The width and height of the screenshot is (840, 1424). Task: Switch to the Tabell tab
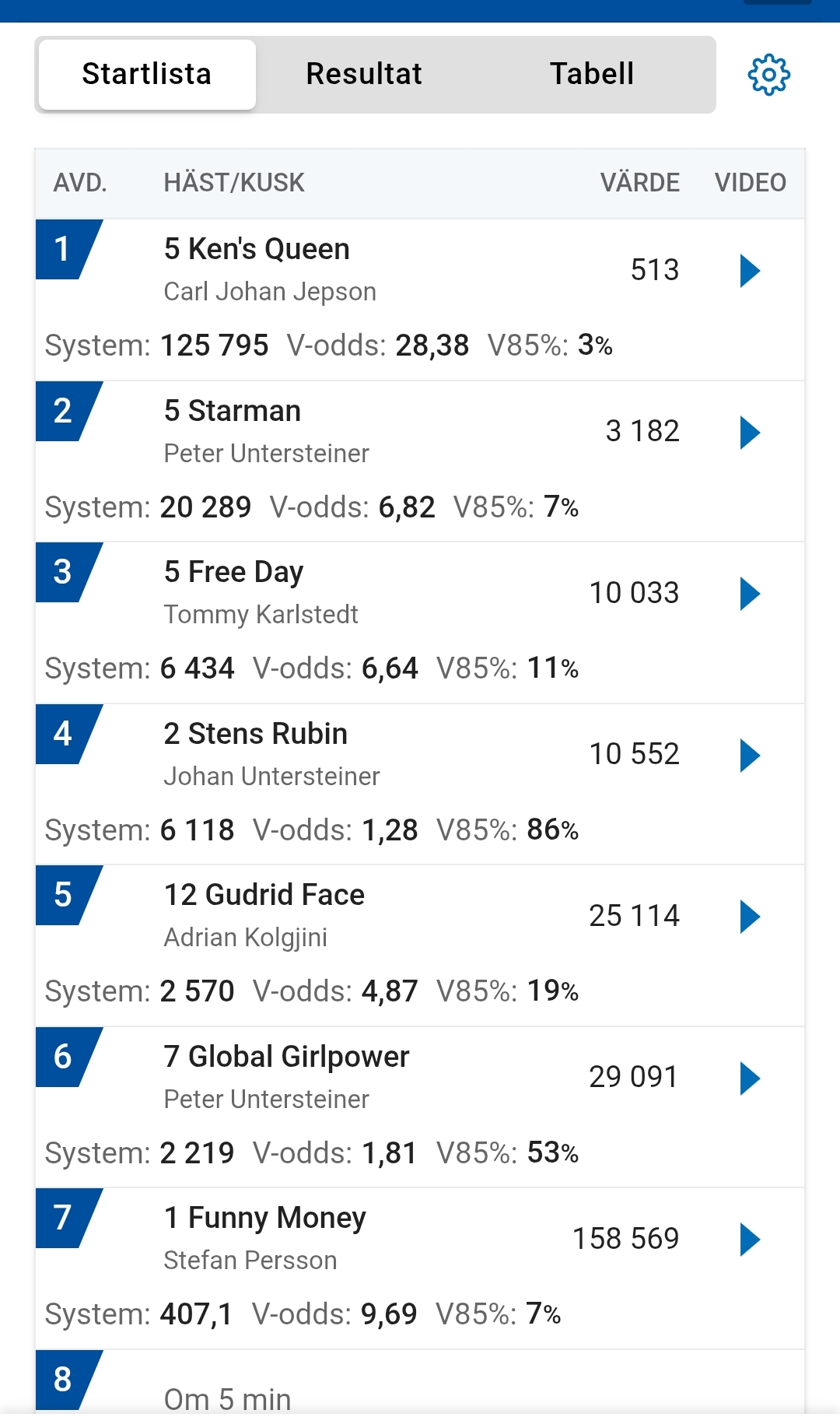tap(592, 75)
